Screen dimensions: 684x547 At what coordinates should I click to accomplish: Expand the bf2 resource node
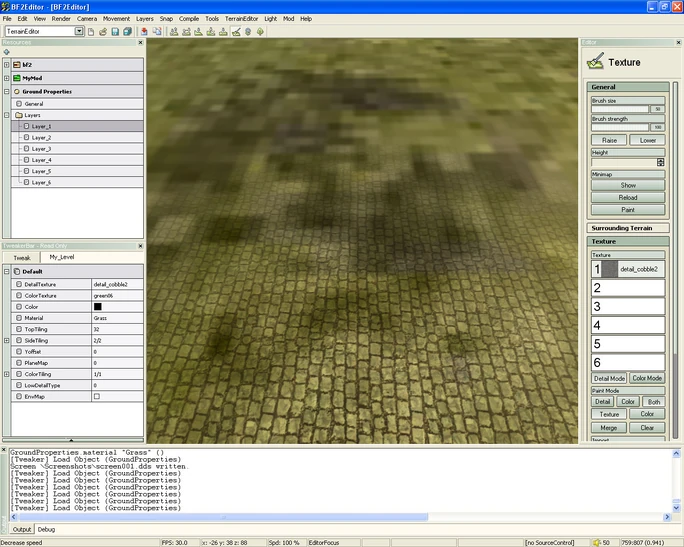tap(6, 64)
